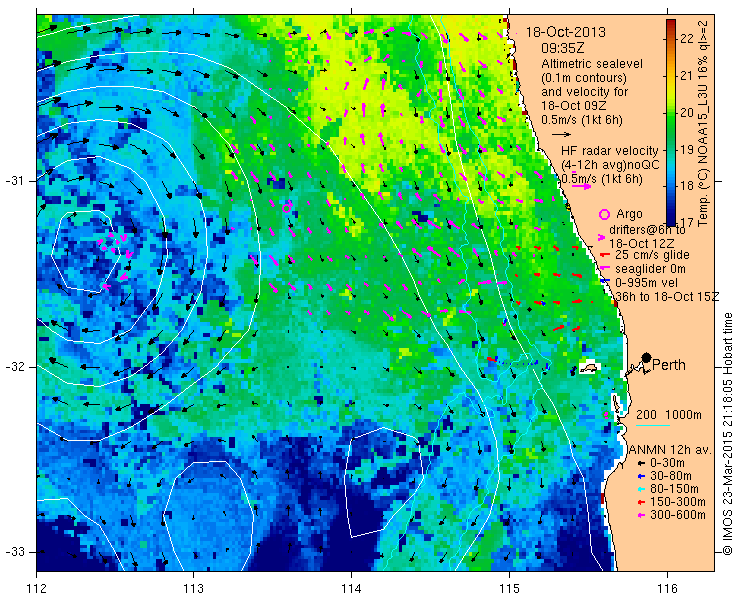Viewport: 740px width, 600px height.
Task: Click the 'HF radar velocity' label
Action: pos(610,151)
